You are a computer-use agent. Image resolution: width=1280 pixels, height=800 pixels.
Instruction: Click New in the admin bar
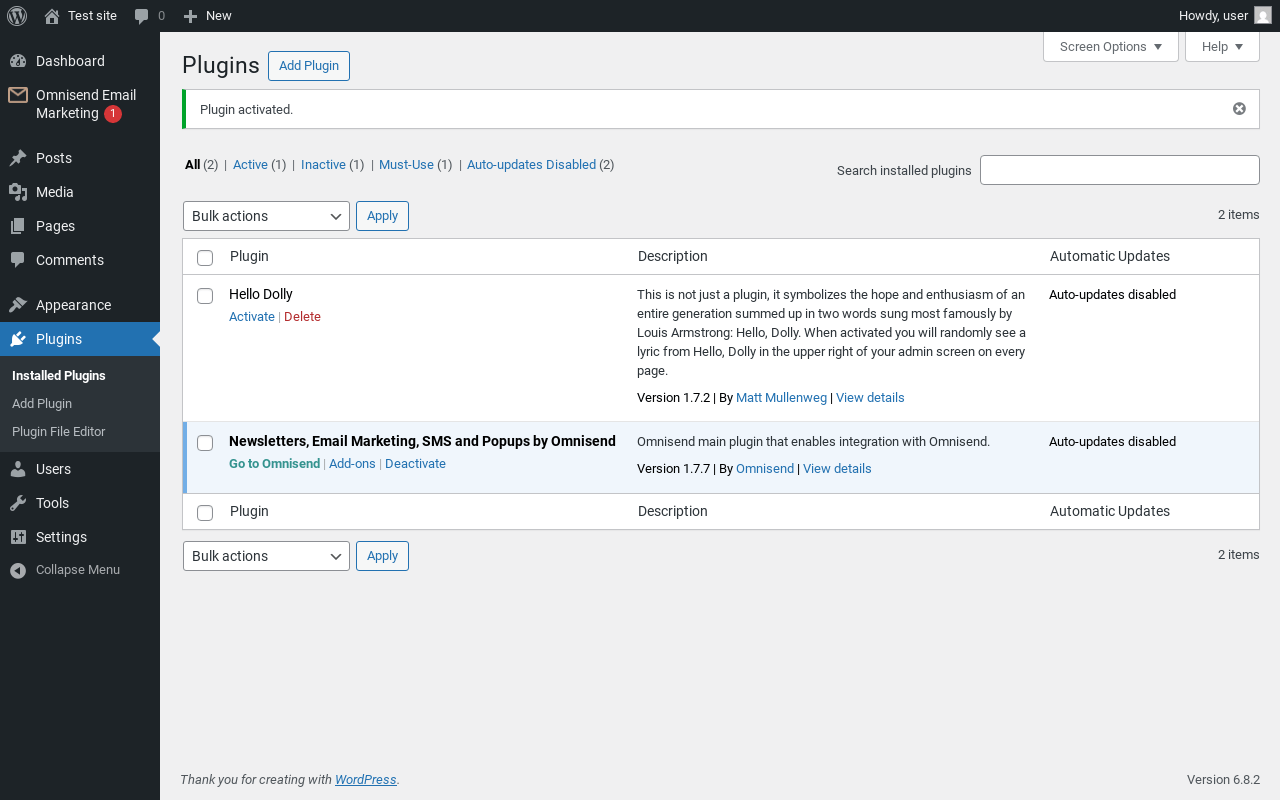[207, 16]
